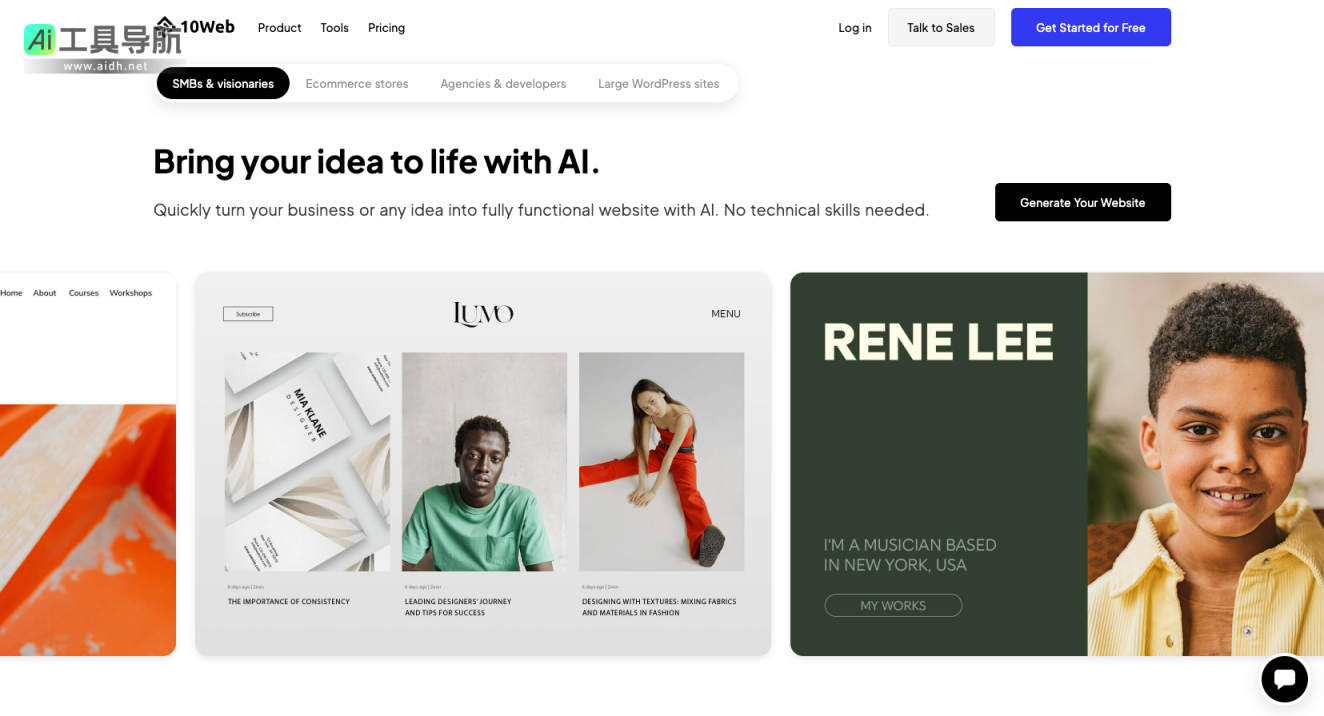
Task: Click Get Started for Free
Action: [x=1091, y=28]
